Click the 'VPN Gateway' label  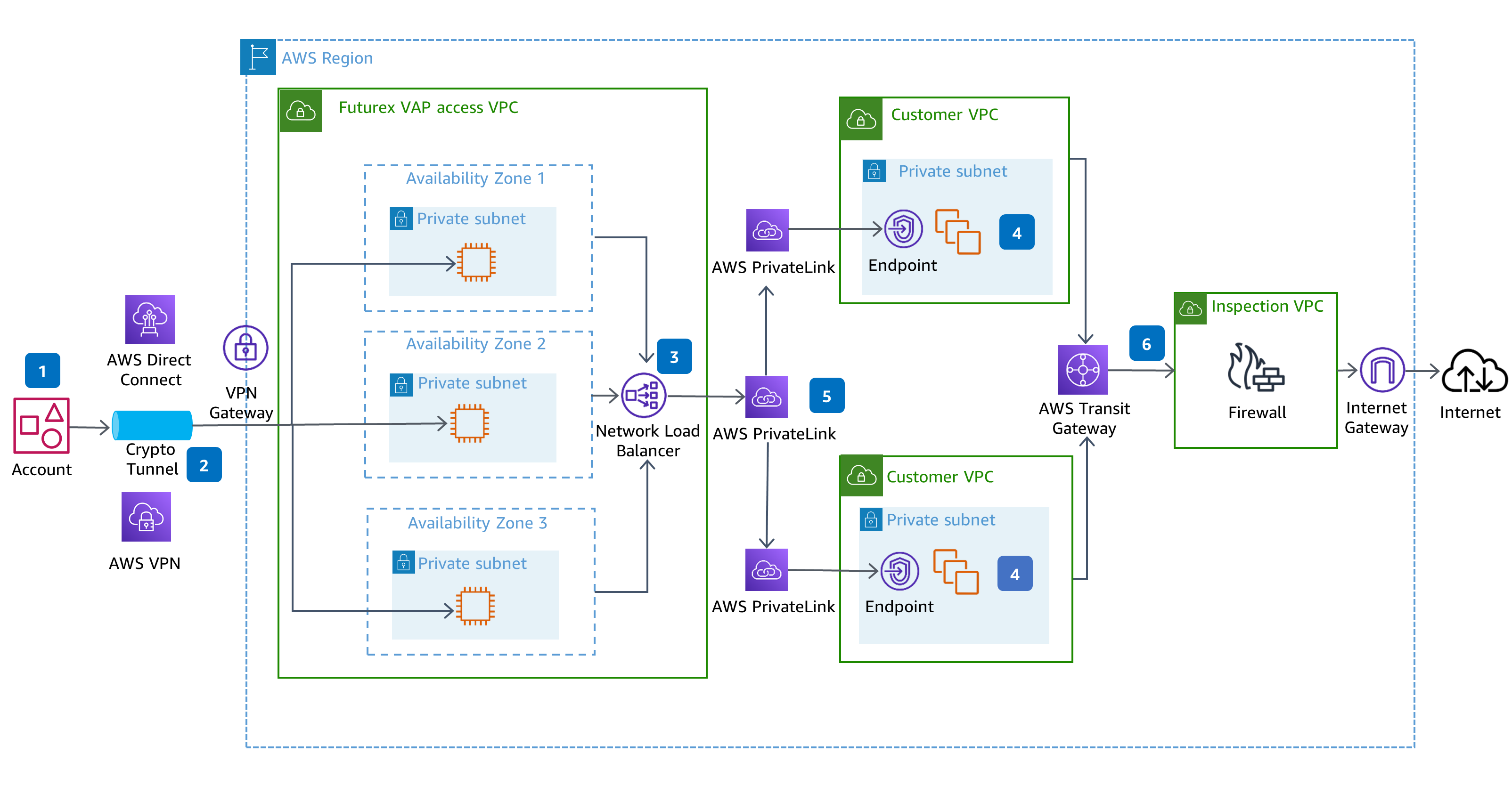click(241, 402)
